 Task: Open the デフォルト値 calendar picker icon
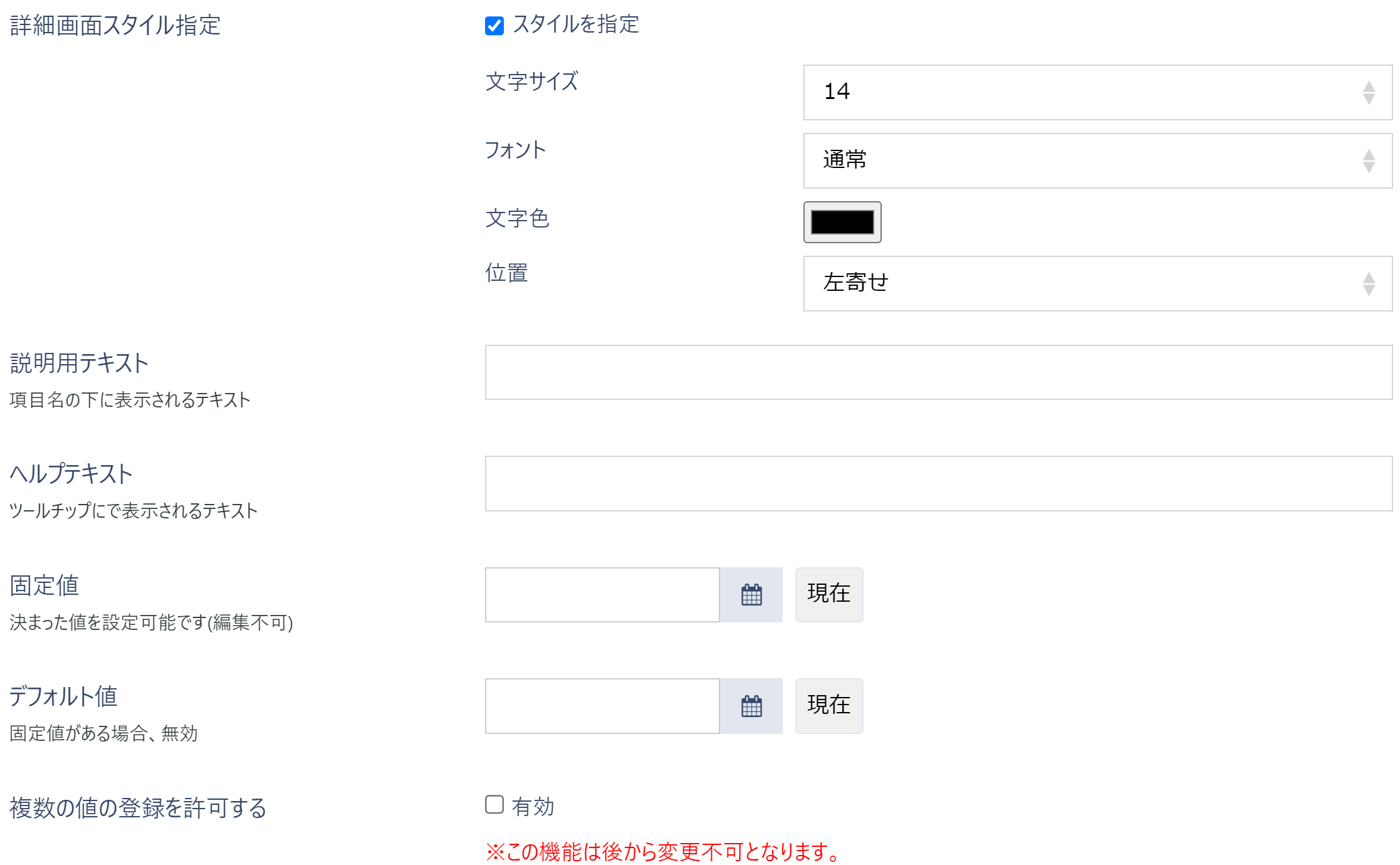click(751, 706)
